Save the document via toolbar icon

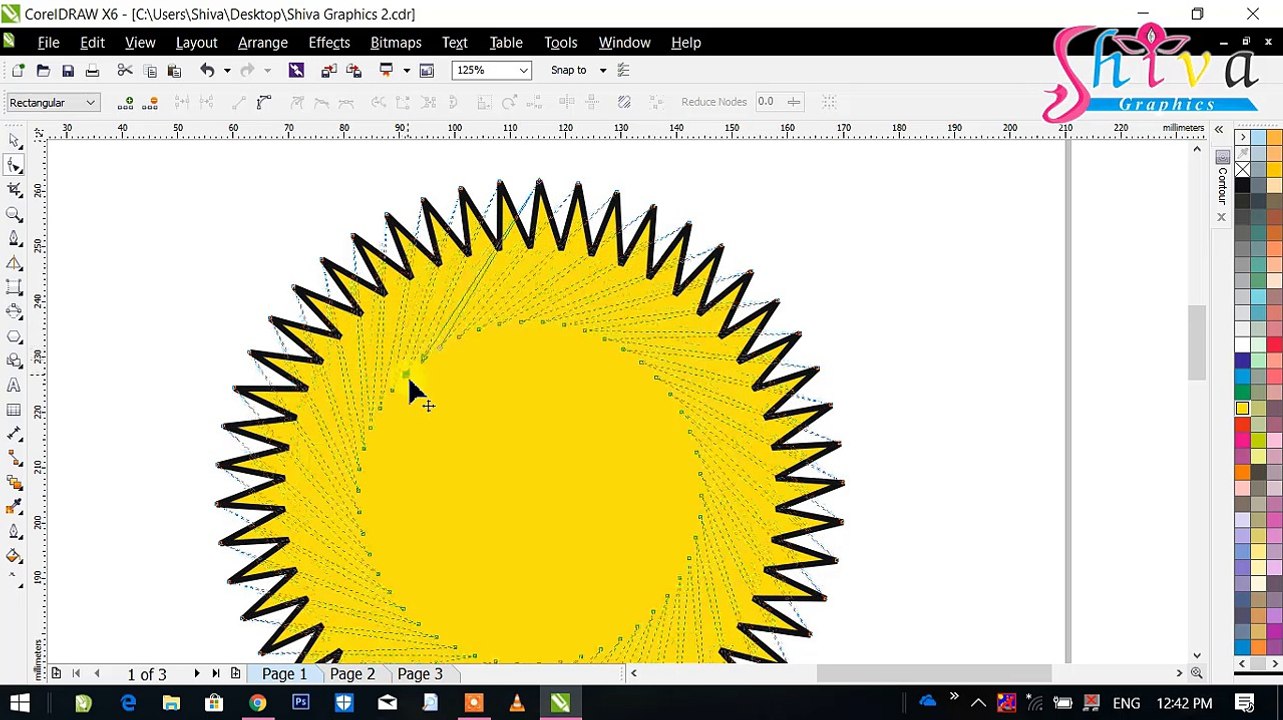68,70
